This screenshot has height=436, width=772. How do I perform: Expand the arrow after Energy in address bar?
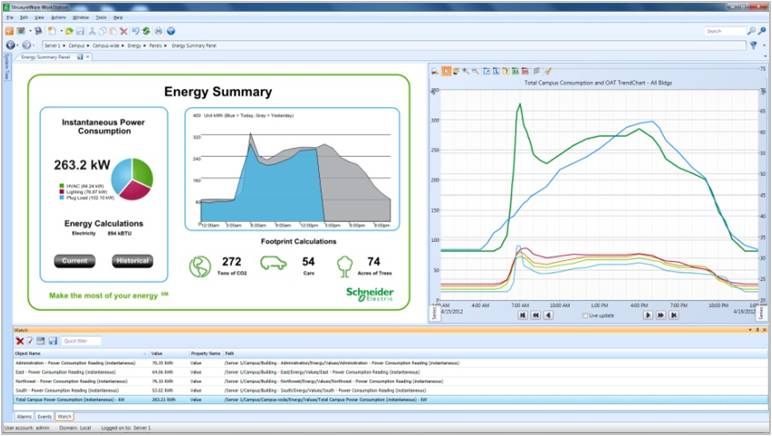pyautogui.click(x=145, y=45)
